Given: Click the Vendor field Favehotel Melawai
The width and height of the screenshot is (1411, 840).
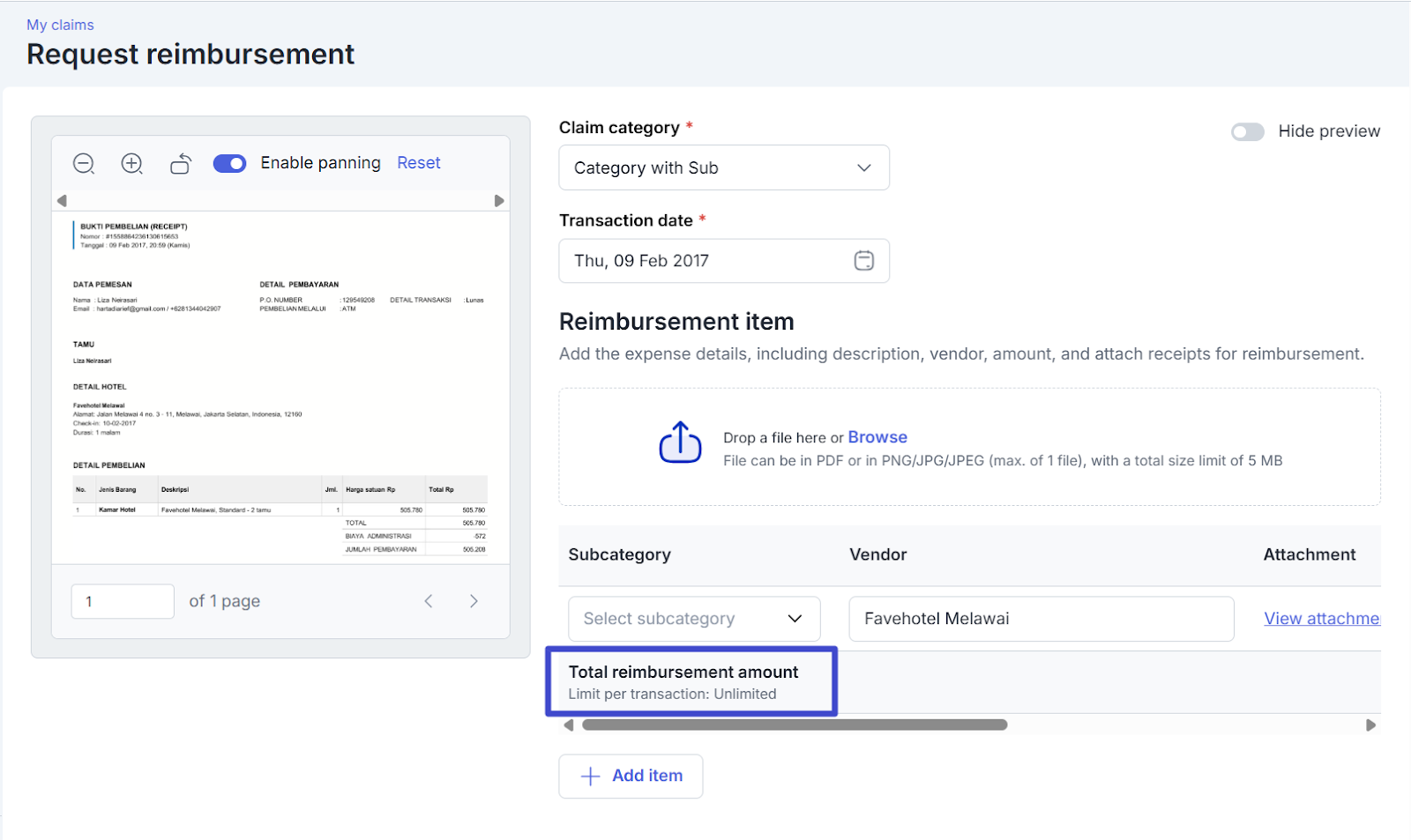Looking at the screenshot, I should pyautogui.click(x=1041, y=619).
